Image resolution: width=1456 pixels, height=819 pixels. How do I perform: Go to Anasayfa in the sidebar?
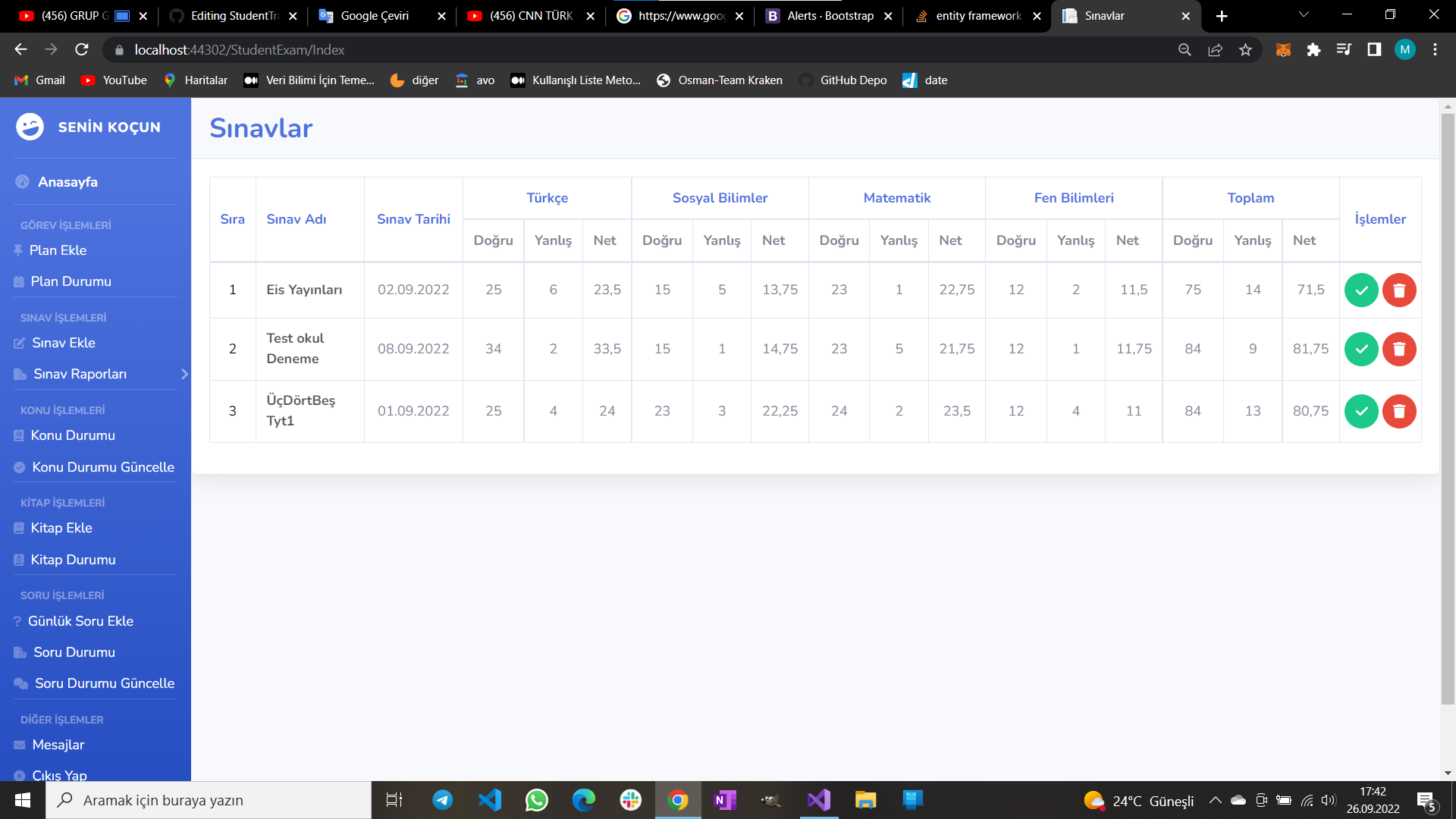click(67, 182)
